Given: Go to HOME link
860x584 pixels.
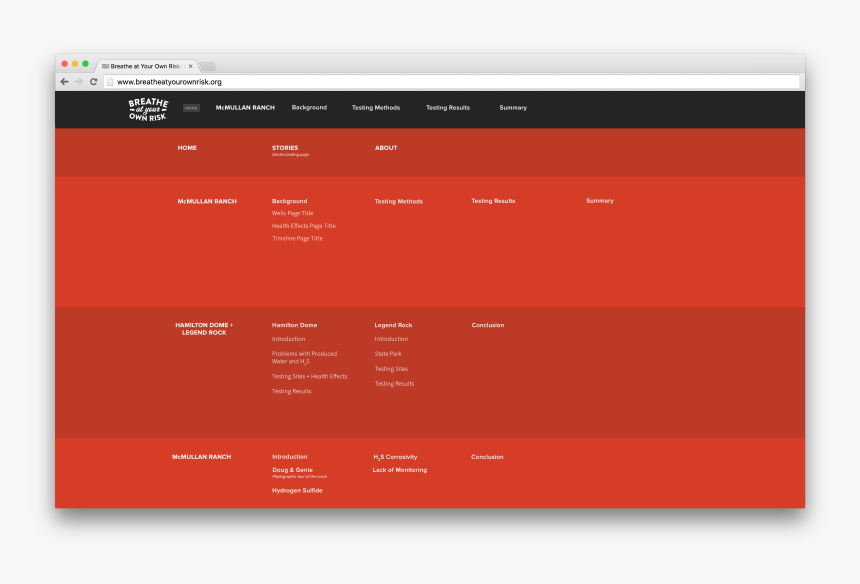Looking at the screenshot, I should [x=187, y=148].
